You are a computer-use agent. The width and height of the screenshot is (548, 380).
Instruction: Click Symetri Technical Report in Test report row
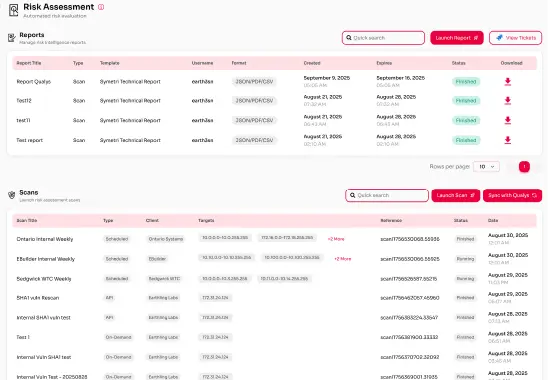(x=130, y=140)
